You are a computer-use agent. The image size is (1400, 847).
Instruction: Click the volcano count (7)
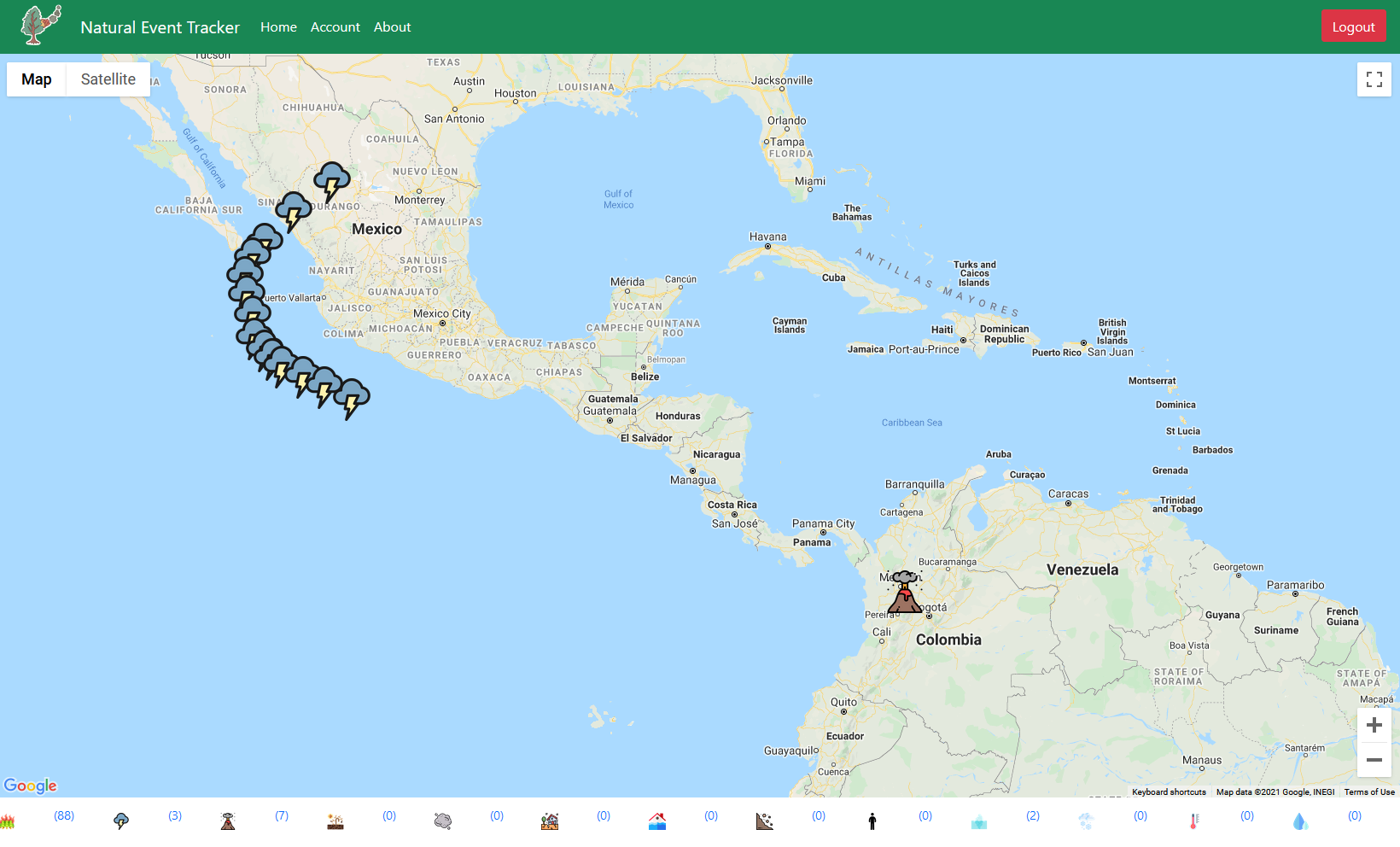[x=282, y=816]
